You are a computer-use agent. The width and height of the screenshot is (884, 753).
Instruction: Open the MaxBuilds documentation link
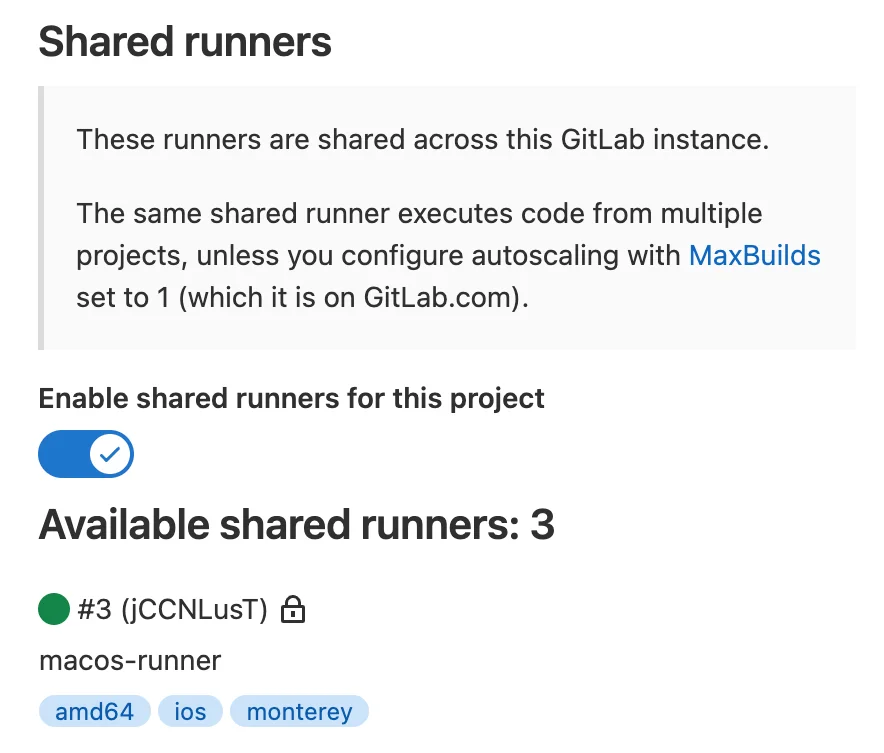tap(755, 256)
